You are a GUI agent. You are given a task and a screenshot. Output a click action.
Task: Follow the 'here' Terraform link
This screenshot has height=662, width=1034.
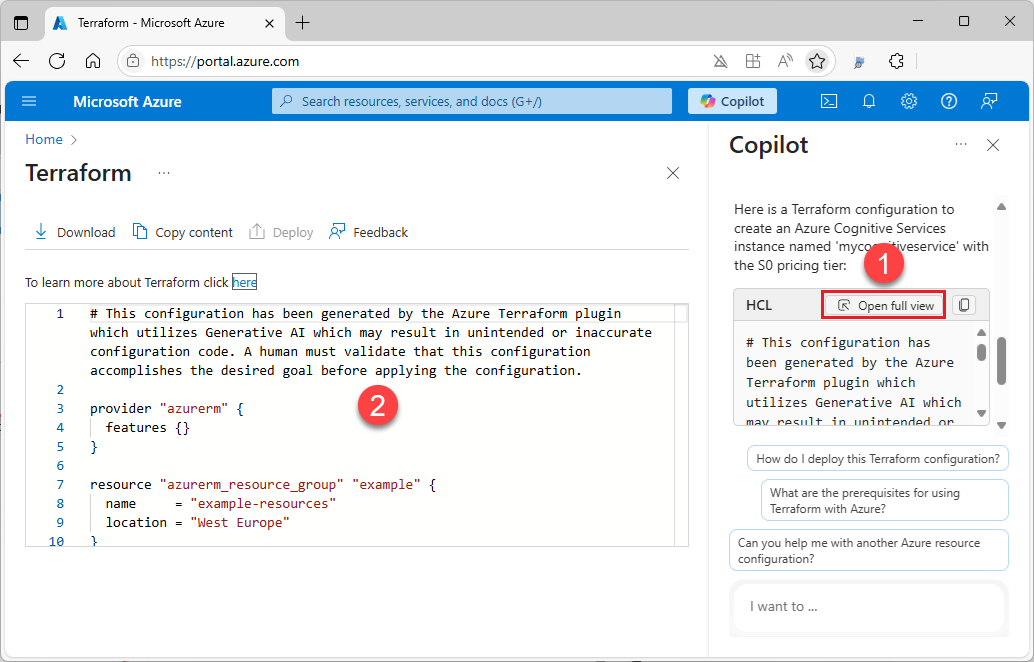tap(245, 282)
